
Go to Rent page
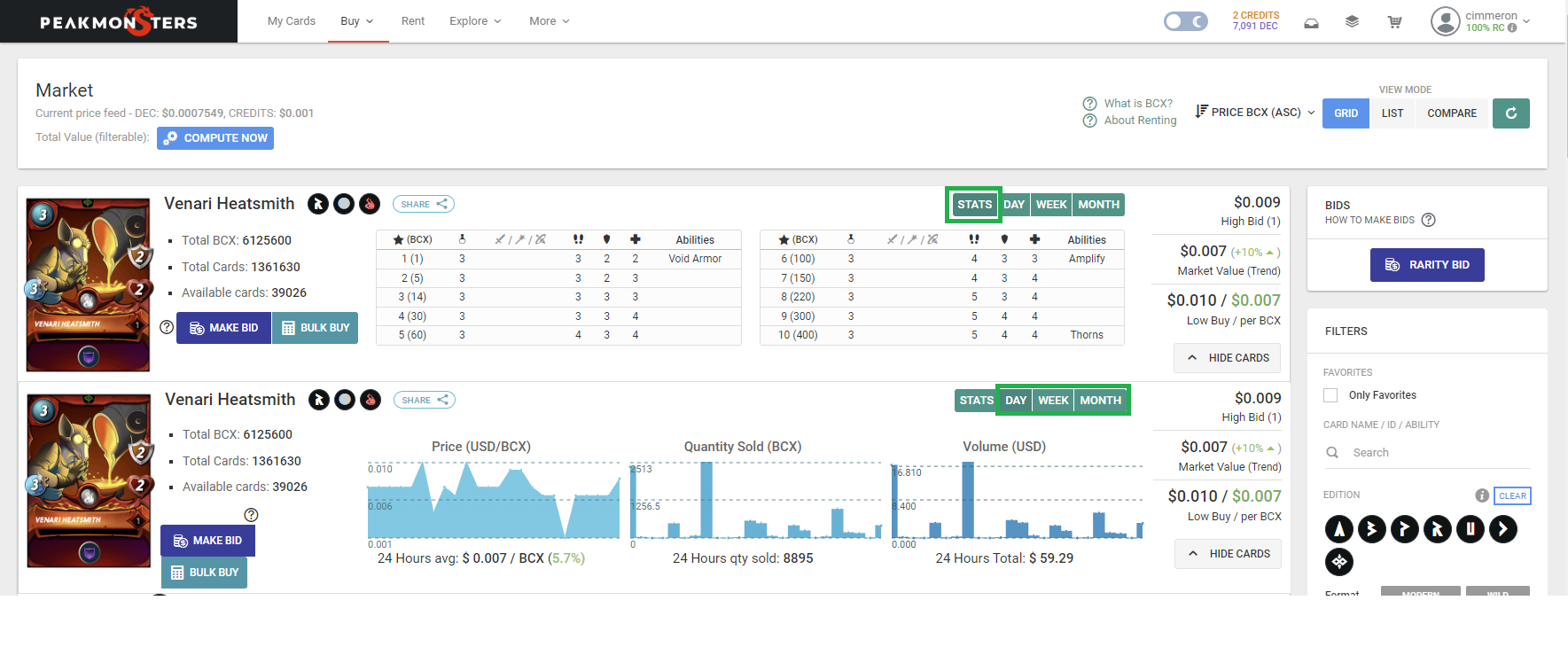pyautogui.click(x=413, y=21)
